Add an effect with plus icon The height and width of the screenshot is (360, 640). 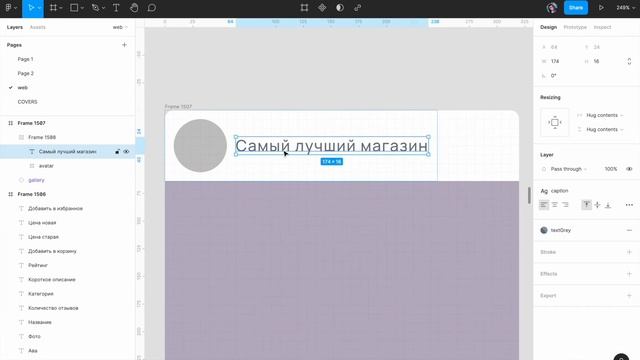629,274
